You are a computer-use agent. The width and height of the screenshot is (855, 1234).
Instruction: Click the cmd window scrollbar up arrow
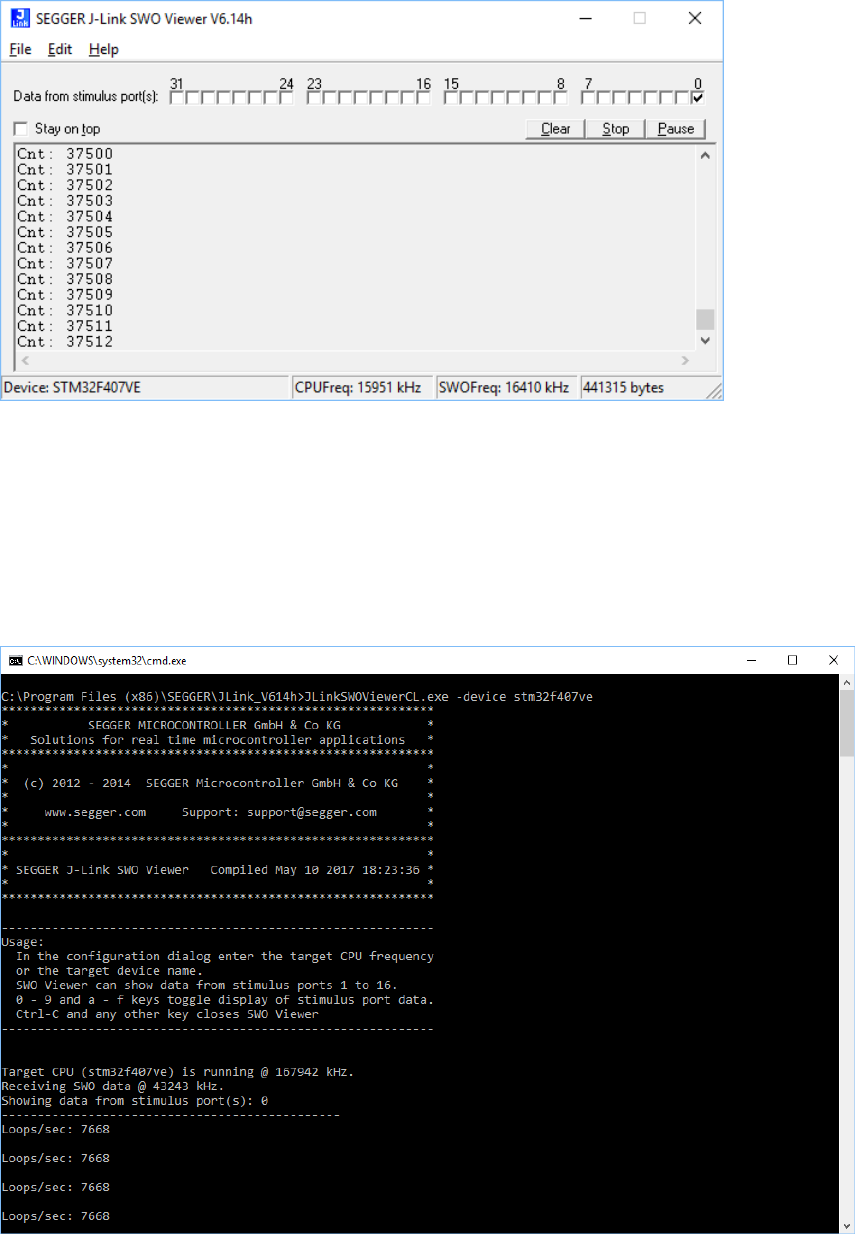[x=846, y=683]
